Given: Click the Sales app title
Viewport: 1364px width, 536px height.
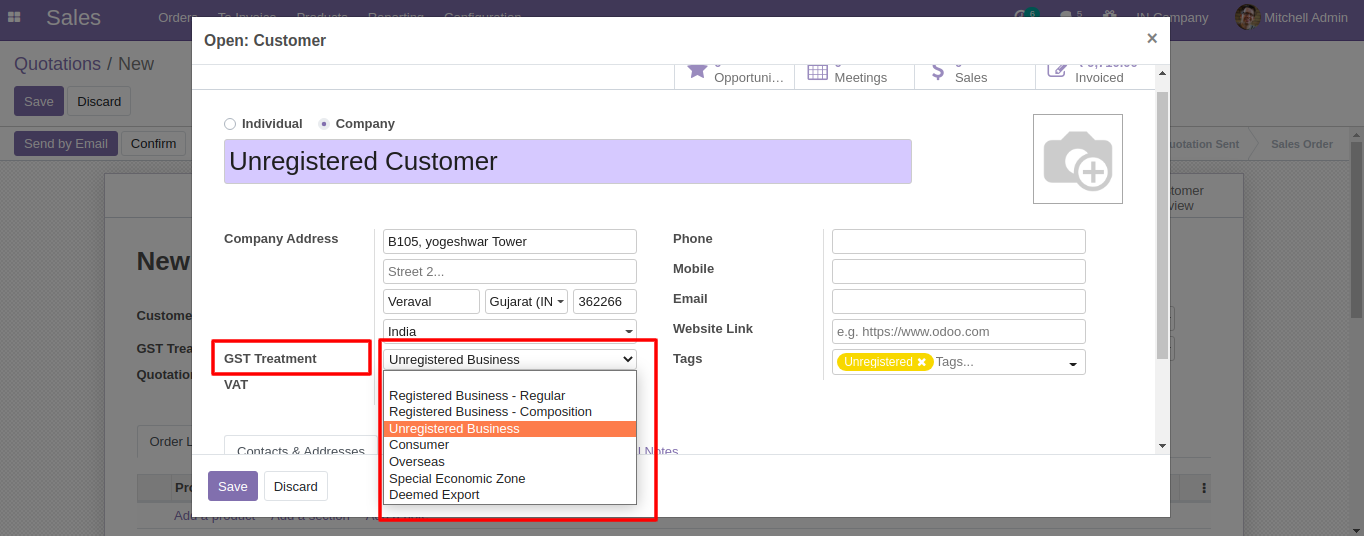Looking at the screenshot, I should 73,17.
